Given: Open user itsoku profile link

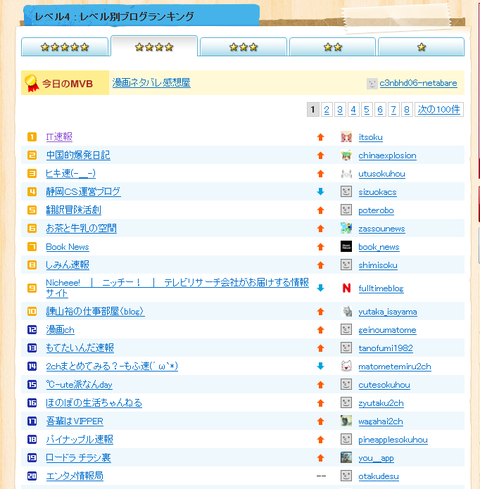Looking at the screenshot, I should pyautogui.click(x=371, y=137).
